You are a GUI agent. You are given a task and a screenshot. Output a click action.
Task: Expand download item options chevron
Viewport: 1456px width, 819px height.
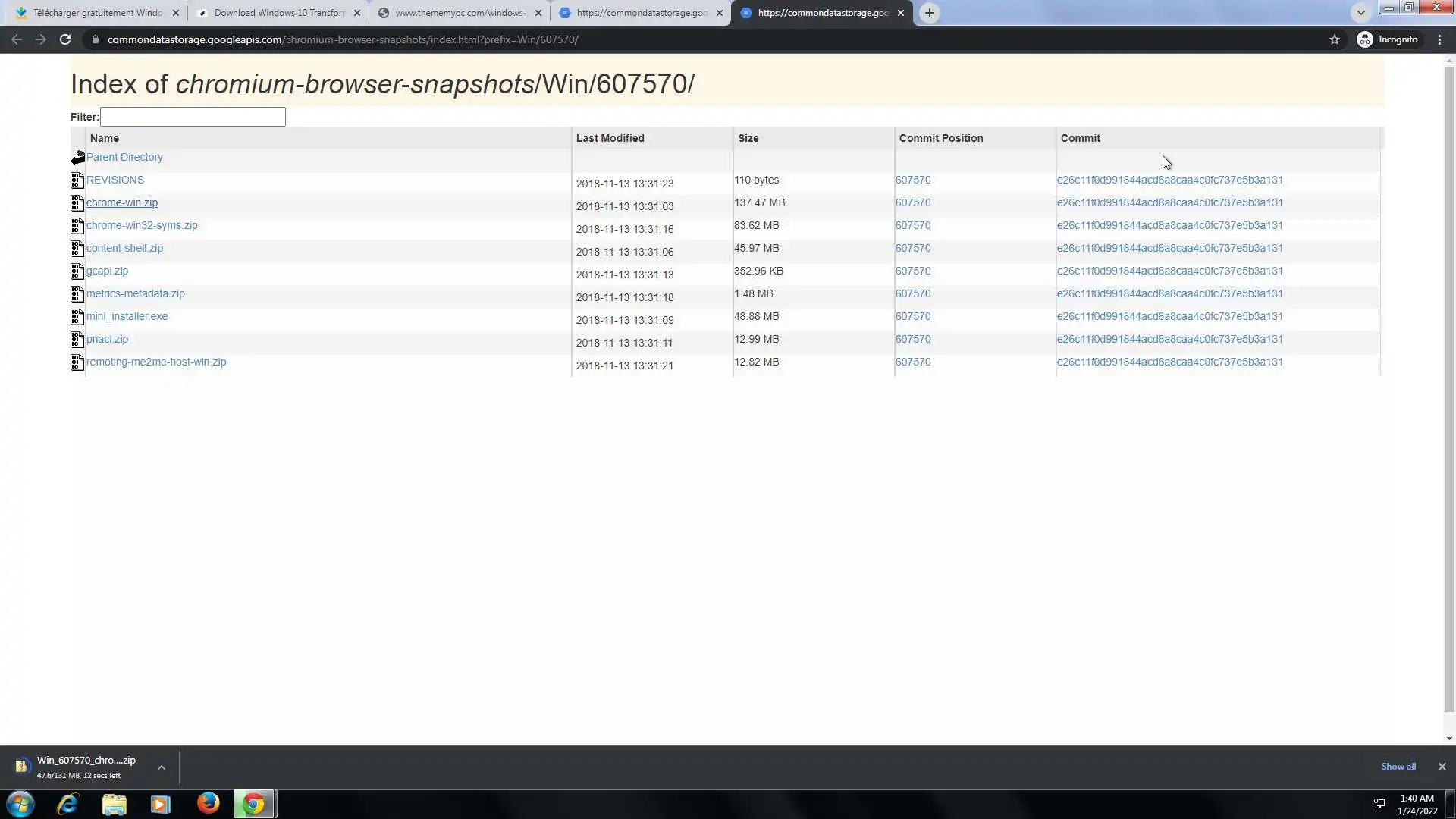[161, 767]
